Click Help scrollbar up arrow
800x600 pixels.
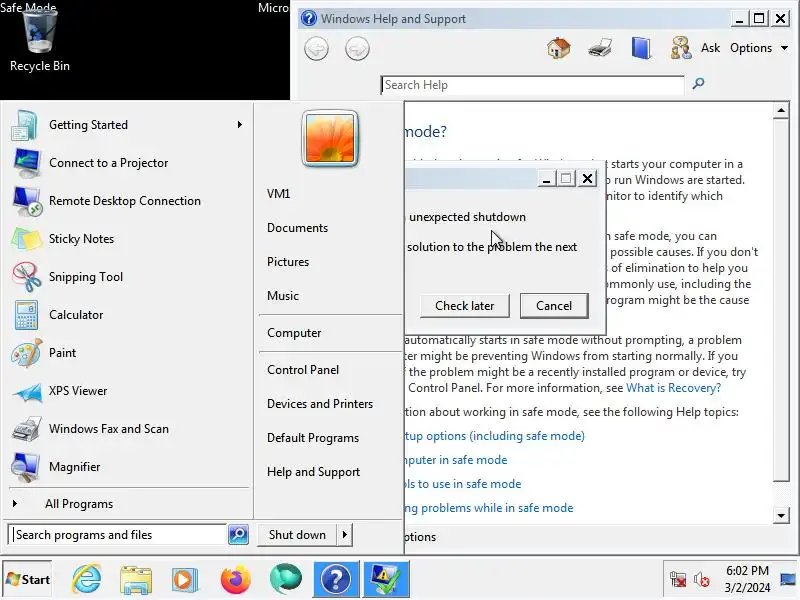coord(781,110)
